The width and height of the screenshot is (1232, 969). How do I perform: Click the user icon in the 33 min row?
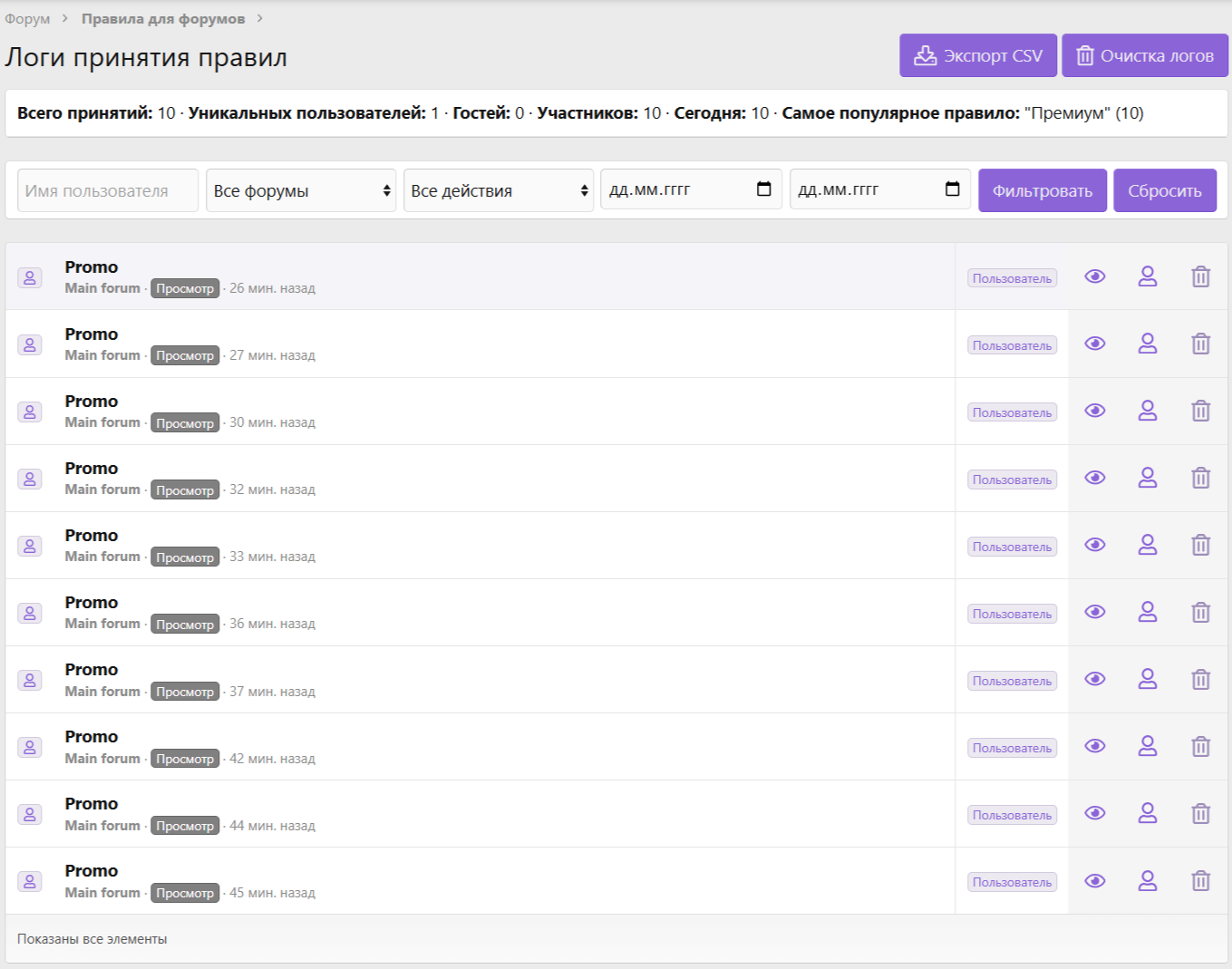pyautogui.click(x=1148, y=545)
